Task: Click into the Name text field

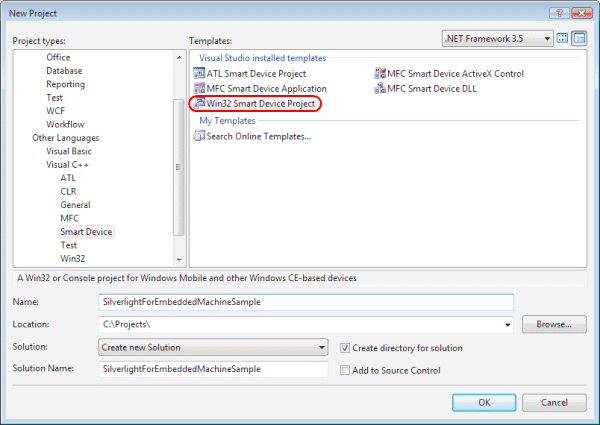Action: (x=306, y=302)
